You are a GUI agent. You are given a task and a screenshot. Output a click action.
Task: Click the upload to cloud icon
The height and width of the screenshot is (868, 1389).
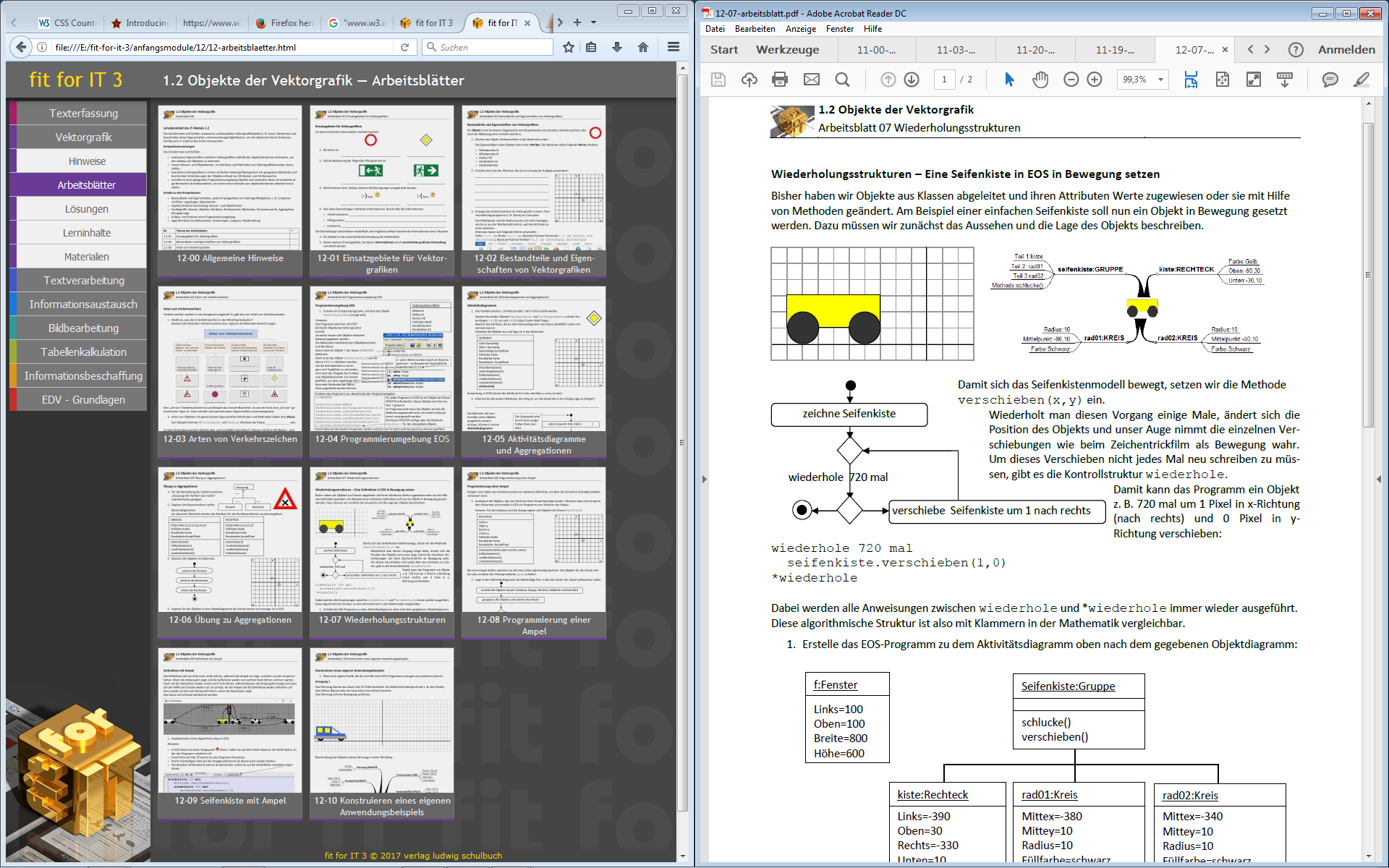[749, 80]
